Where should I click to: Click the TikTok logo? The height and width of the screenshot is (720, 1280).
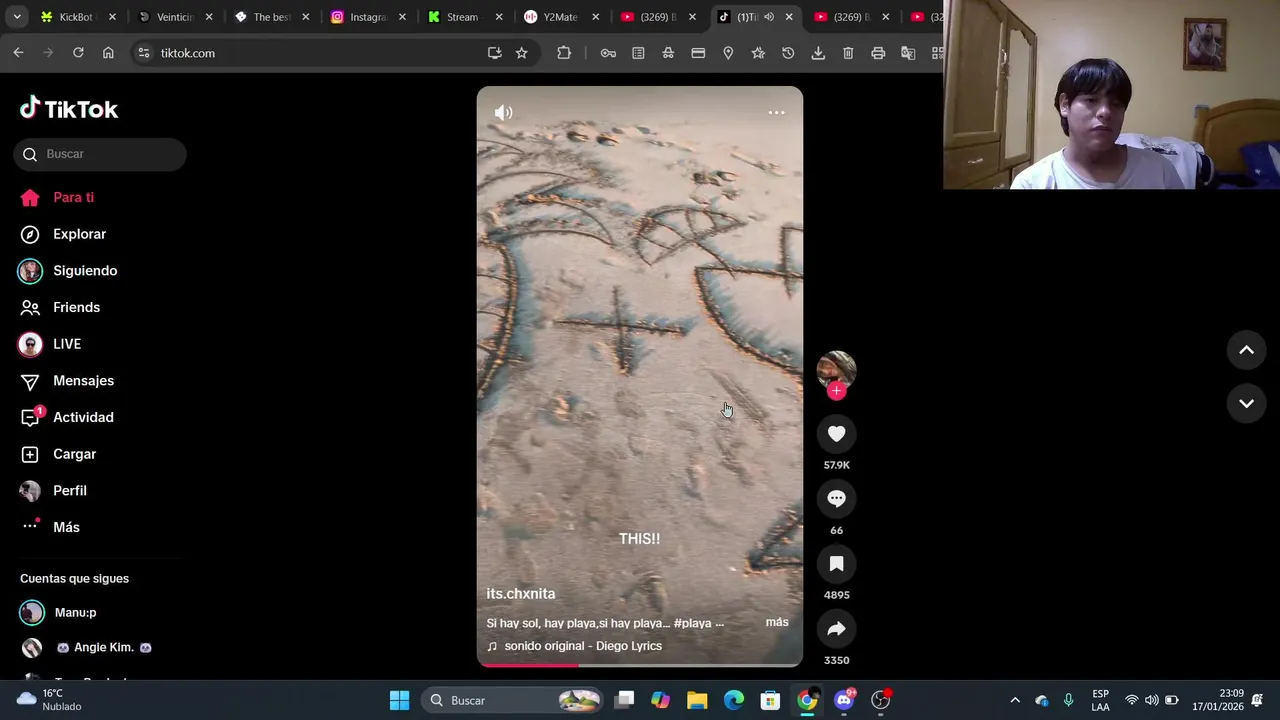click(69, 109)
